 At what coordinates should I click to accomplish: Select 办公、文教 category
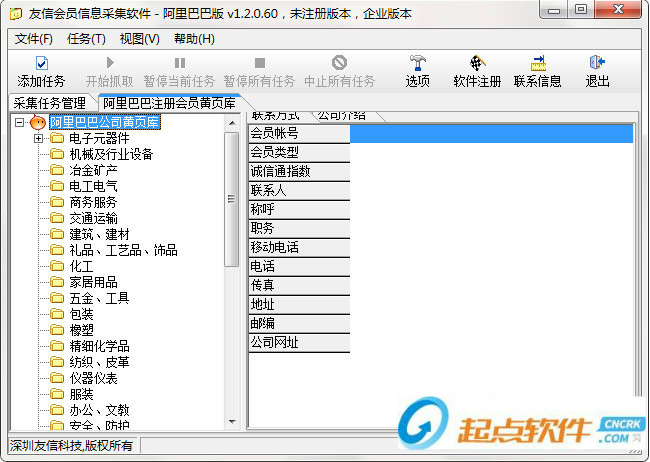click(x=99, y=410)
